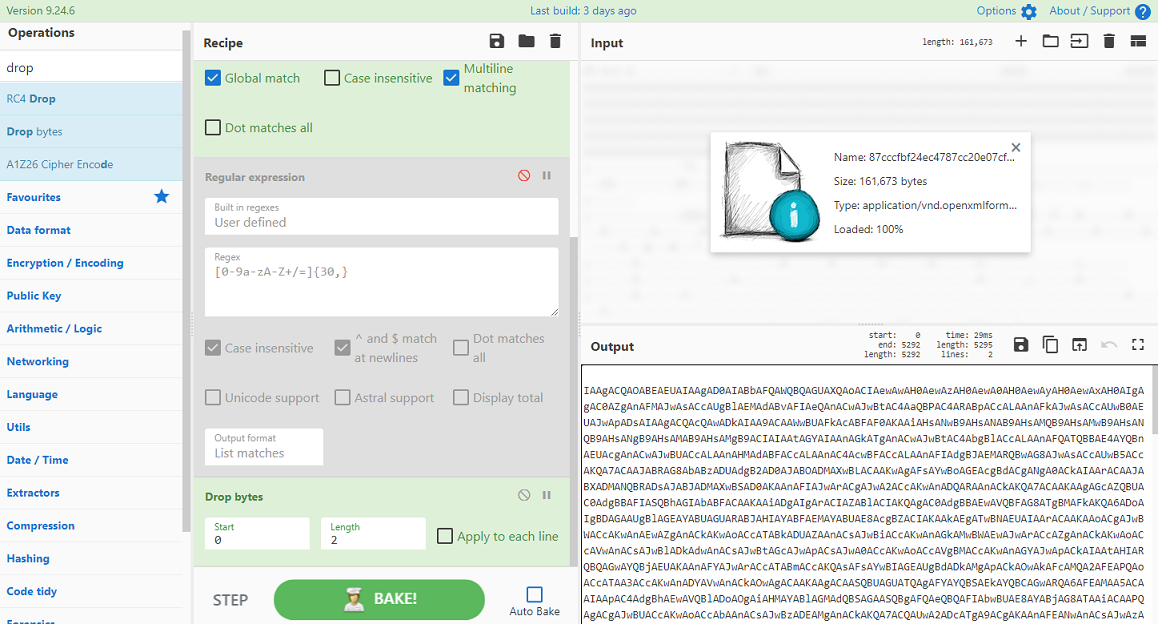Click the BAKE! button
This screenshot has height=624, width=1158.
point(379,599)
